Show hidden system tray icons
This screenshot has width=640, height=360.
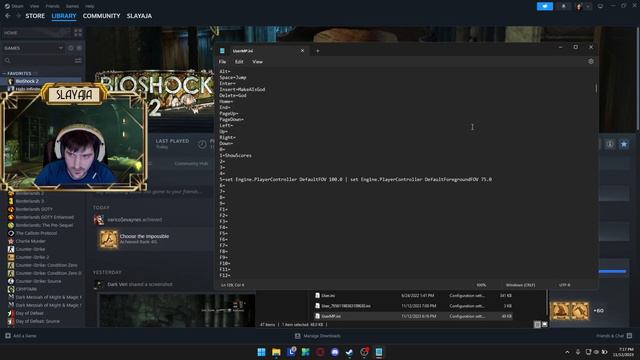pyautogui.click(x=567, y=352)
